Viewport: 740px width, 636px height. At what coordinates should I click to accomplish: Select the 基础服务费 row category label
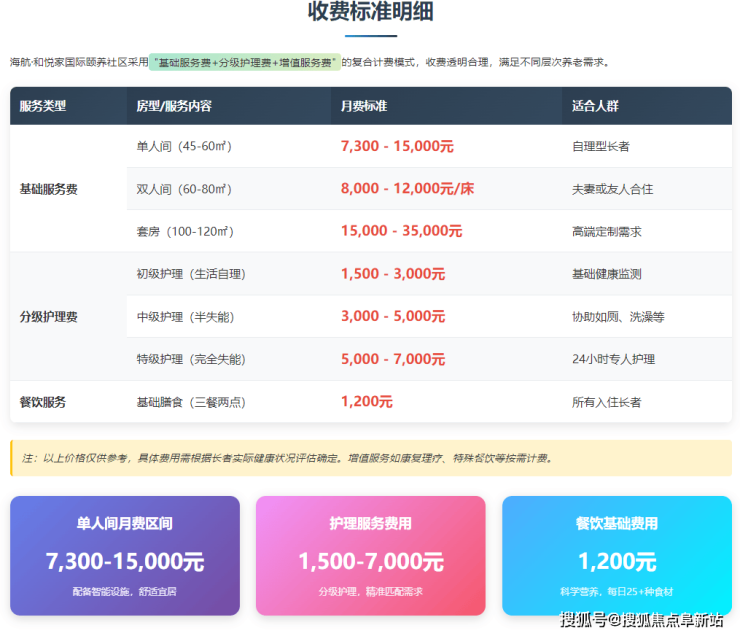click(49, 189)
